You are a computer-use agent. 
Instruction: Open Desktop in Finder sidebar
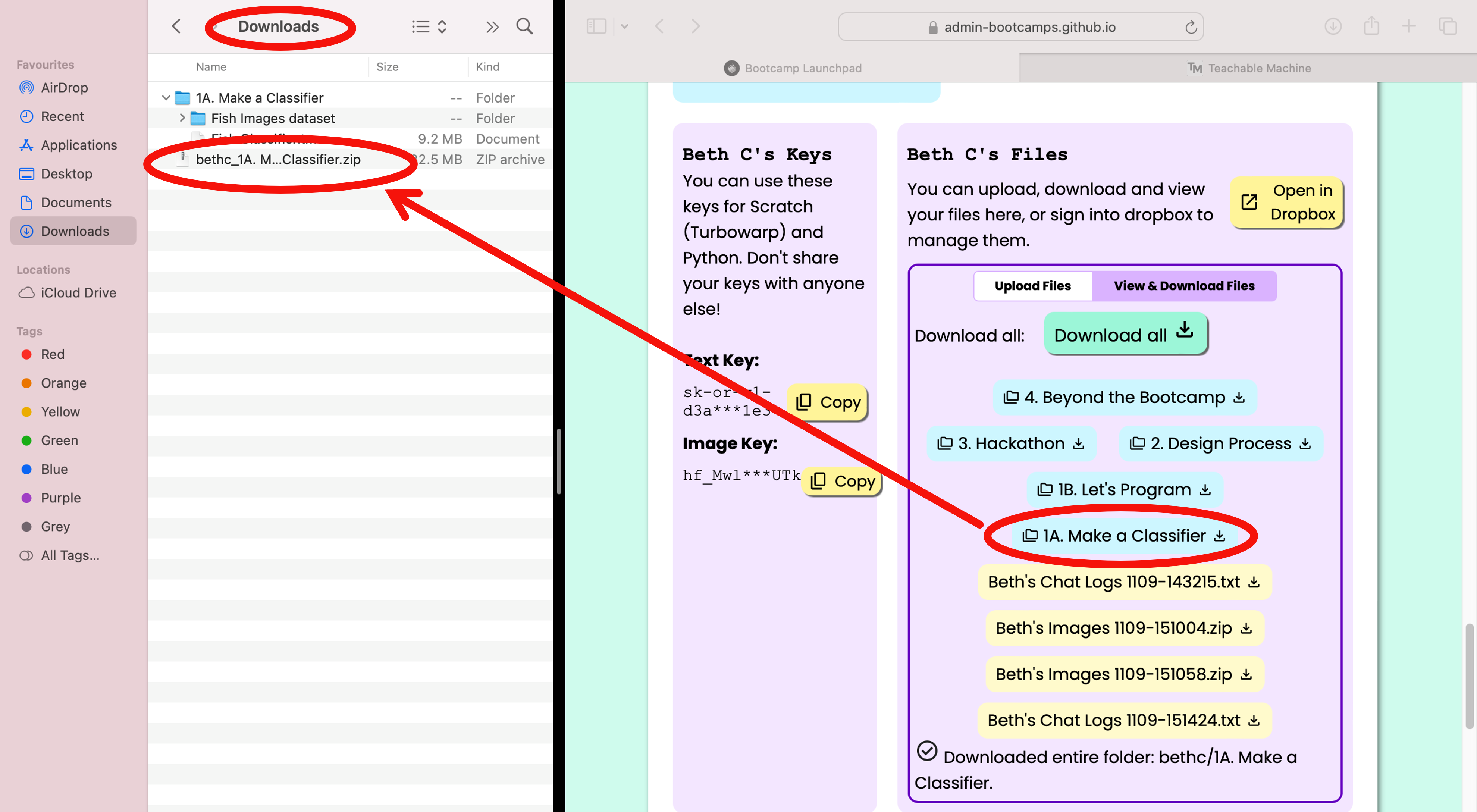click(73, 173)
